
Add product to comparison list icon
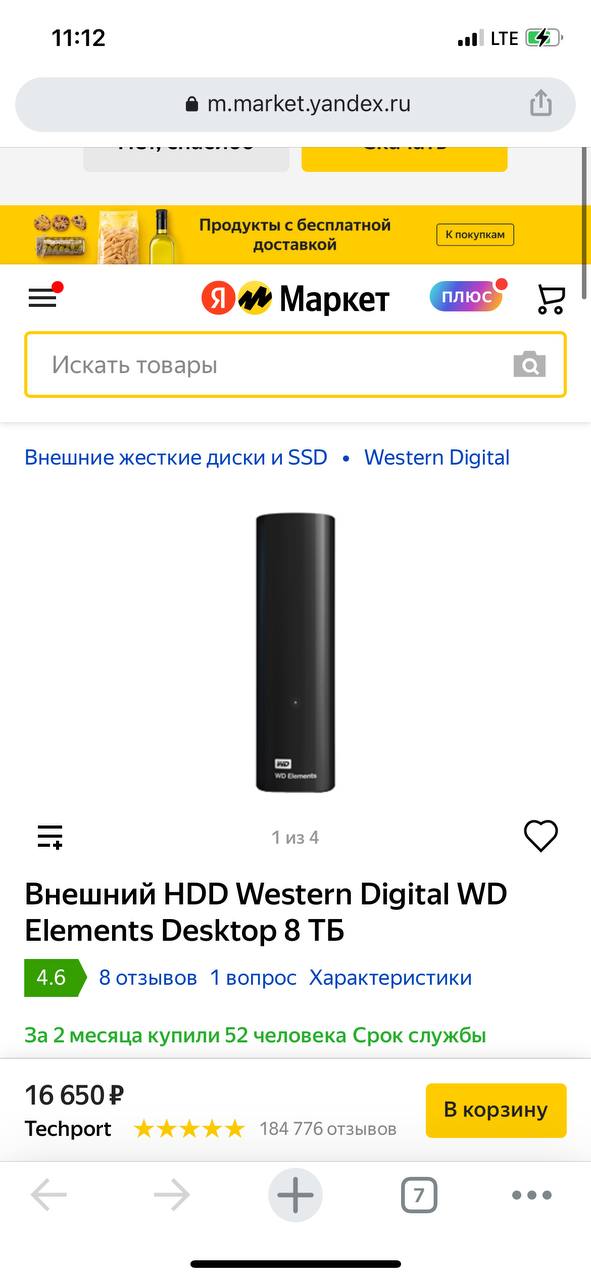50,837
